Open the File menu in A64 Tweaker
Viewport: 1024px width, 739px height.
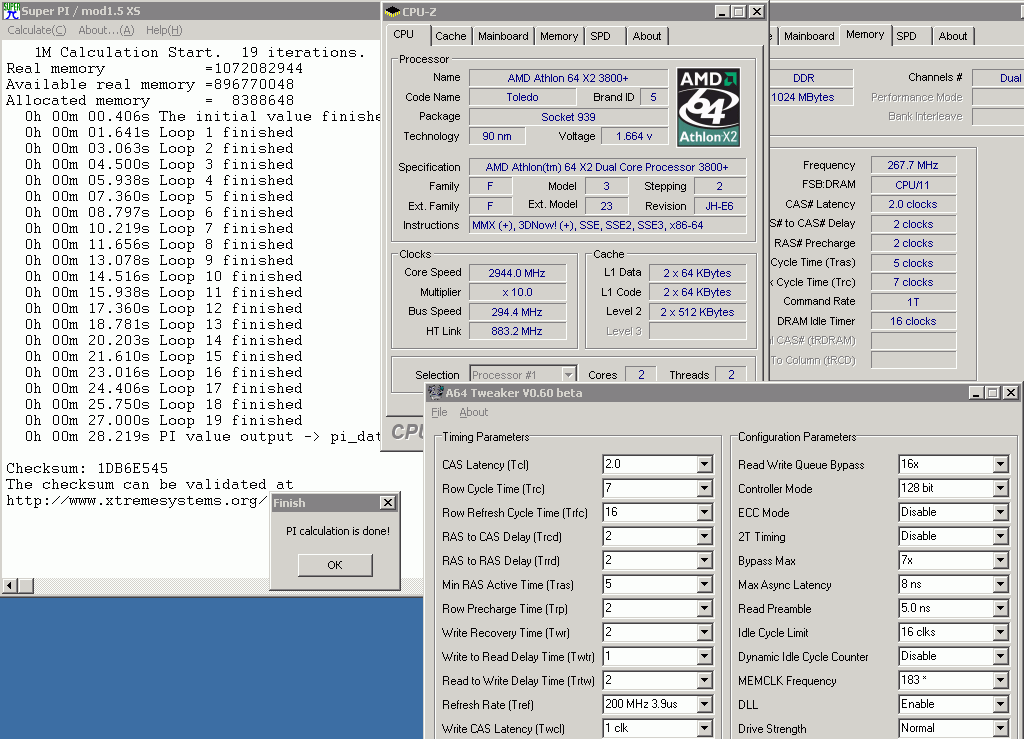(x=439, y=412)
